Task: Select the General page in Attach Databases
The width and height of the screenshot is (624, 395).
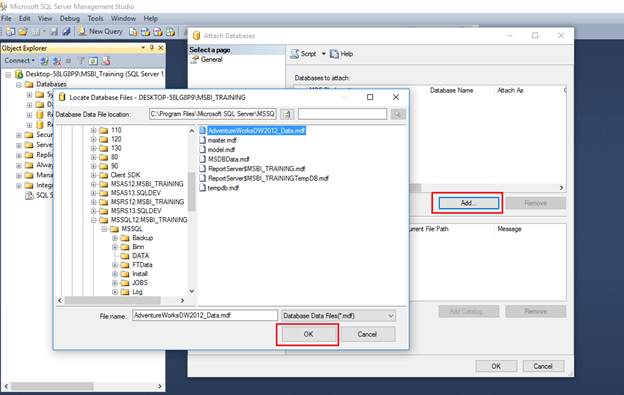Action: click(211, 59)
